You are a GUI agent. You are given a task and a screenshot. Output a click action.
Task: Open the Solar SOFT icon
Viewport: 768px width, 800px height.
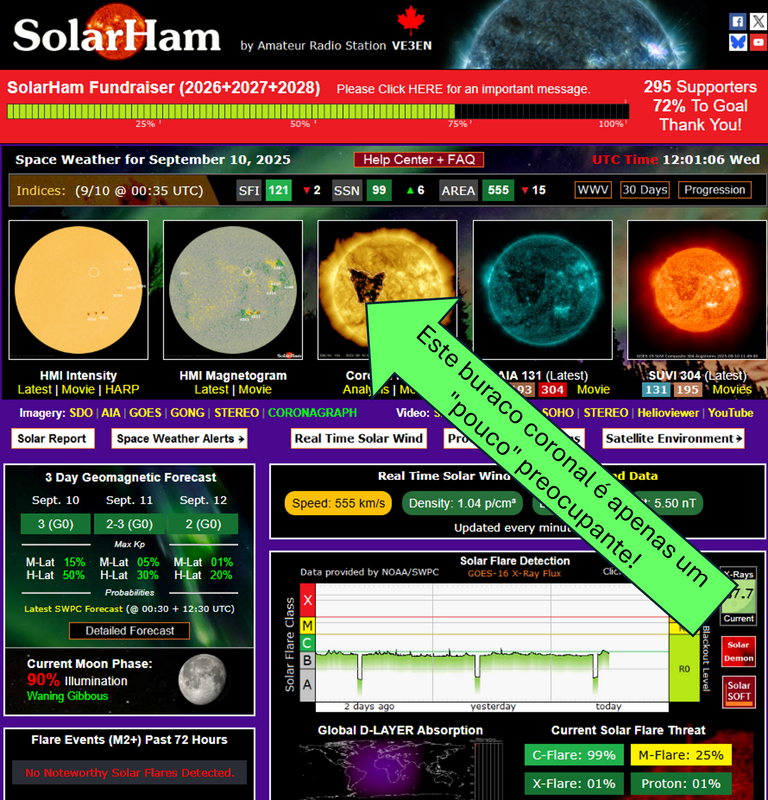pos(738,691)
